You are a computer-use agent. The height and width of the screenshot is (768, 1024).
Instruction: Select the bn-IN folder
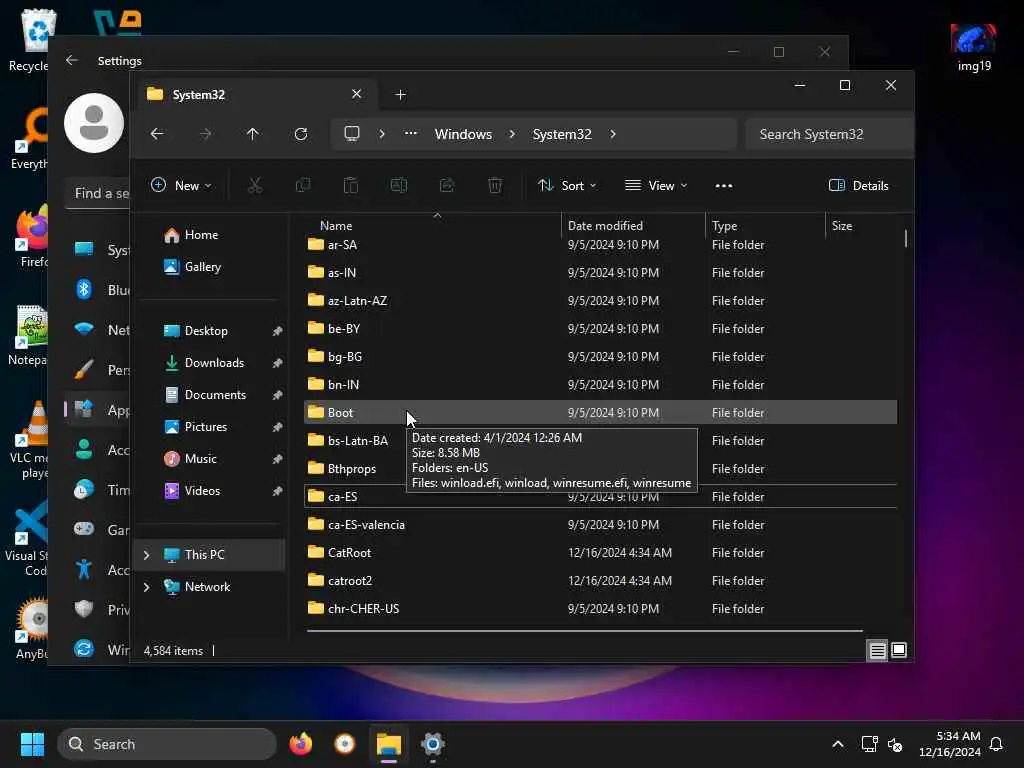600,385
